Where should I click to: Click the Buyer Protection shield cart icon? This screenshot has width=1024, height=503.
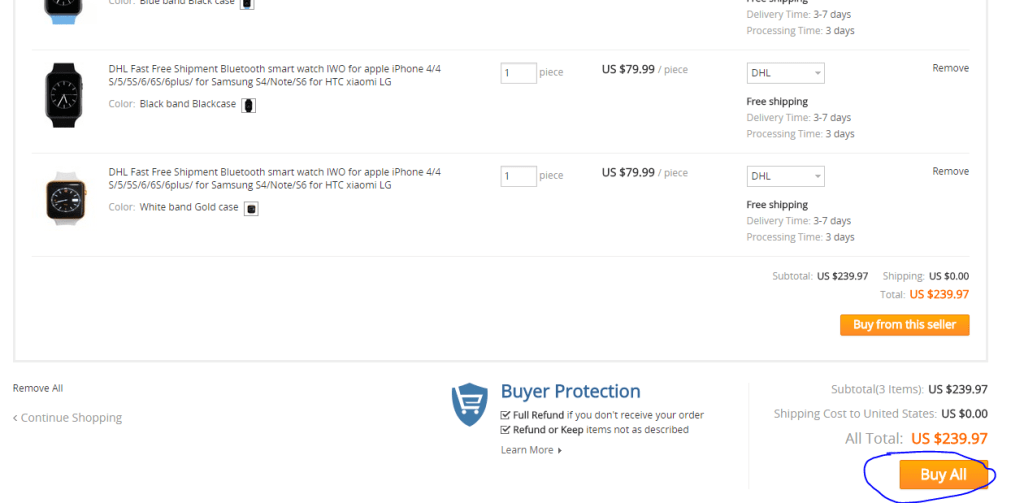tap(470, 405)
